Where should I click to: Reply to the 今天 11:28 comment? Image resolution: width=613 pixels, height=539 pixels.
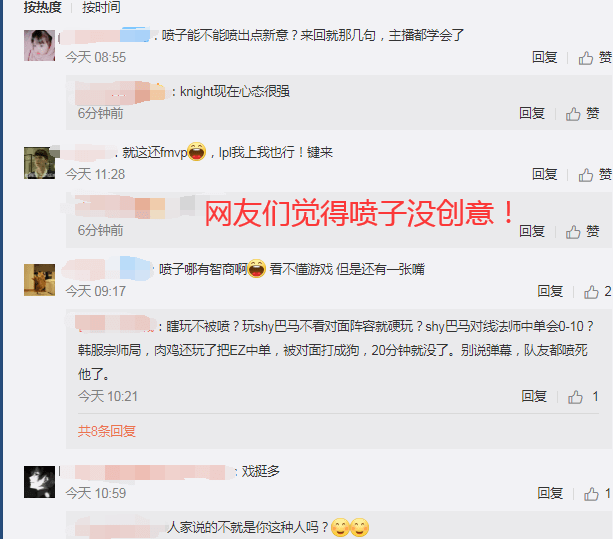click(x=544, y=174)
